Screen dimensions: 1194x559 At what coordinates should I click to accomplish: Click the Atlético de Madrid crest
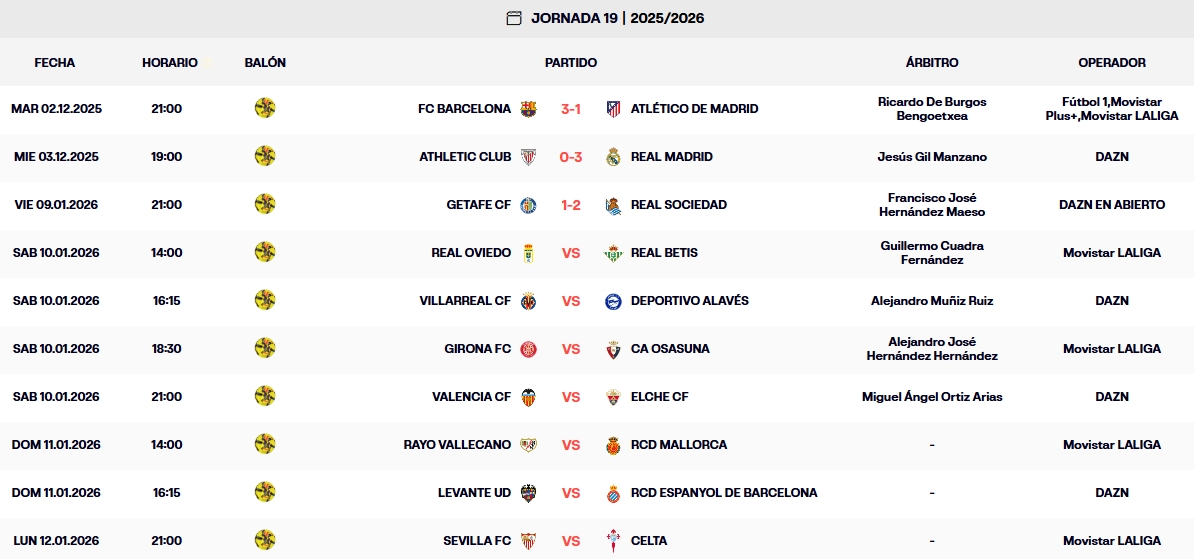click(x=614, y=109)
